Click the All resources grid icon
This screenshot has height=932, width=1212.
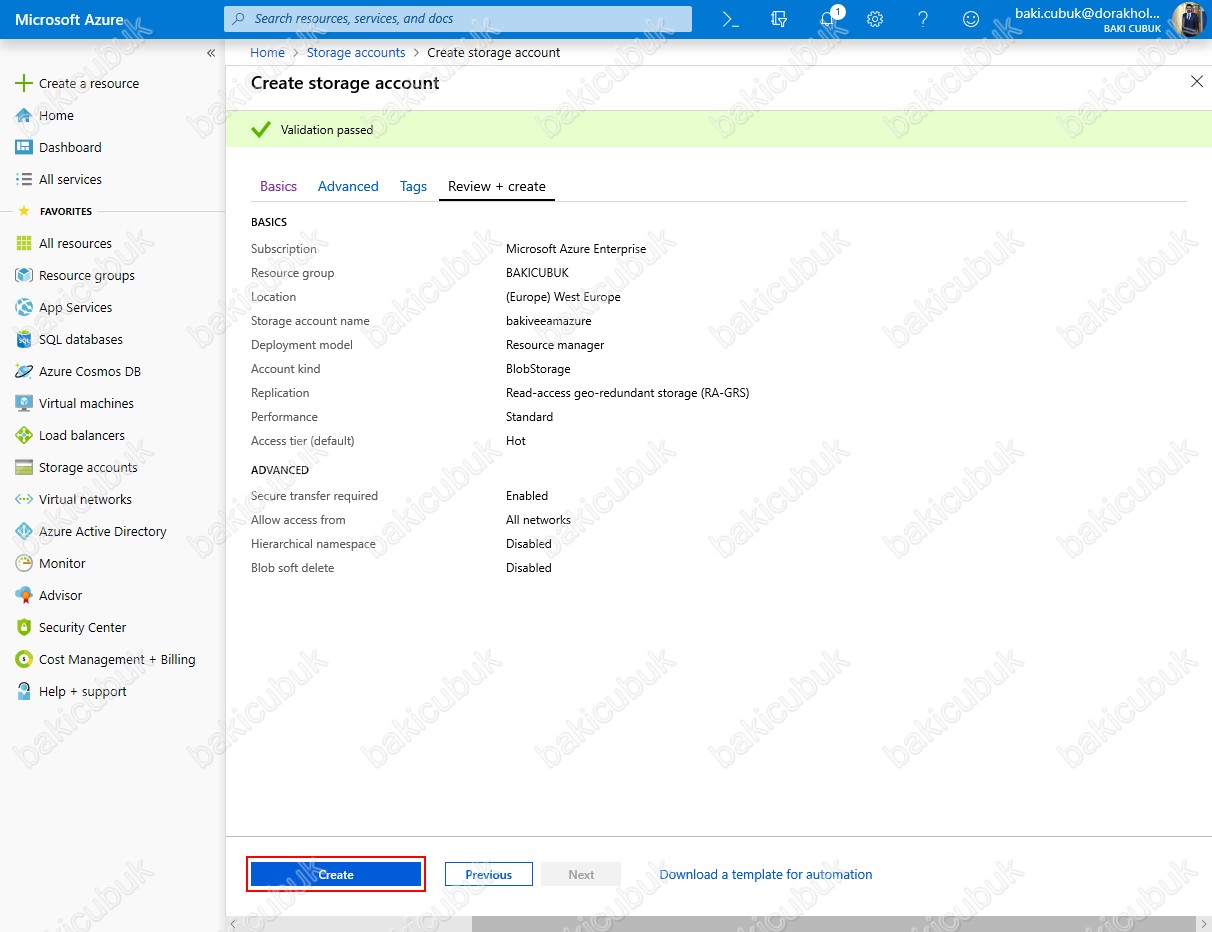[24, 243]
